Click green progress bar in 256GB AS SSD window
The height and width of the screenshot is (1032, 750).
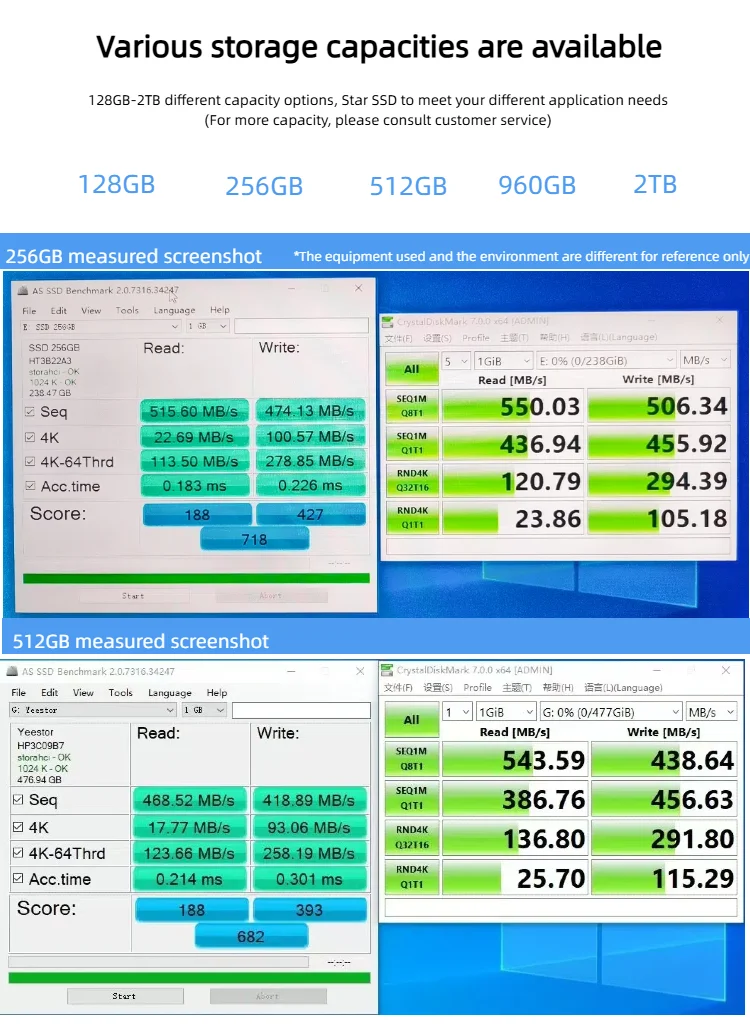[196, 579]
